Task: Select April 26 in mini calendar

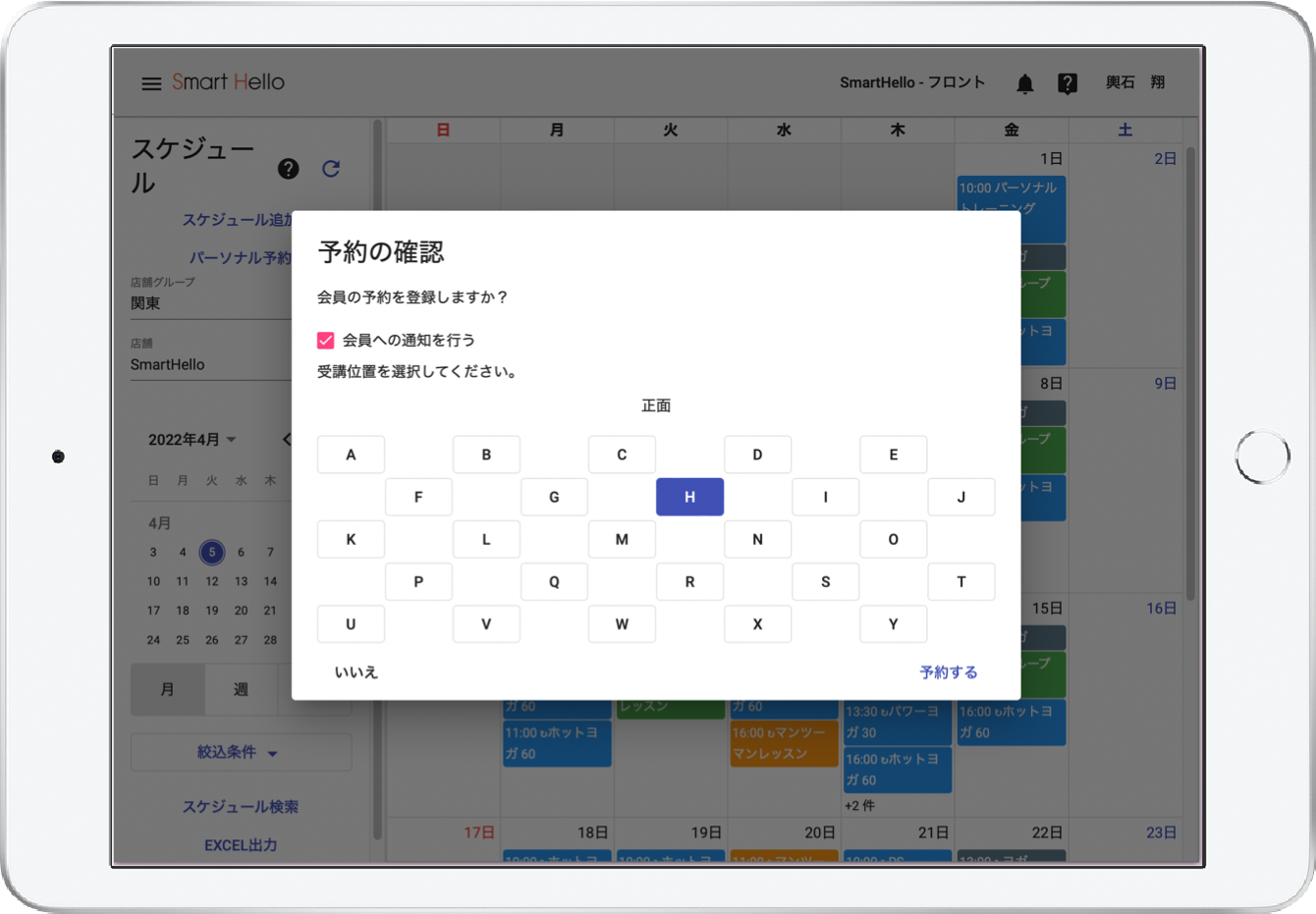Action: (x=212, y=640)
